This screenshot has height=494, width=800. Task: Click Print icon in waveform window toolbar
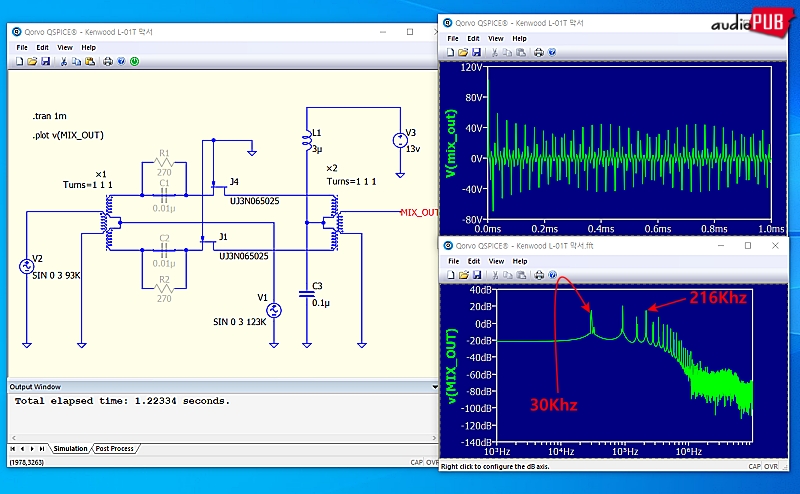pos(539,53)
